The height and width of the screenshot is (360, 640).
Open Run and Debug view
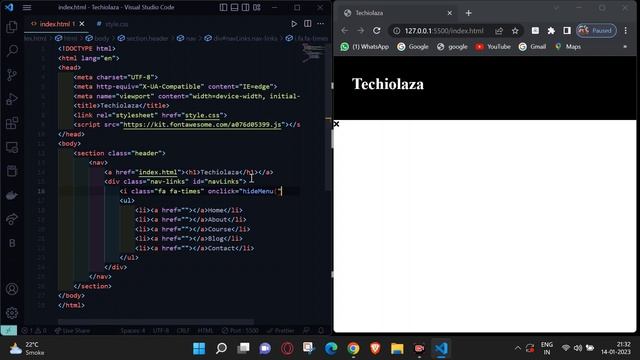[x=12, y=99]
